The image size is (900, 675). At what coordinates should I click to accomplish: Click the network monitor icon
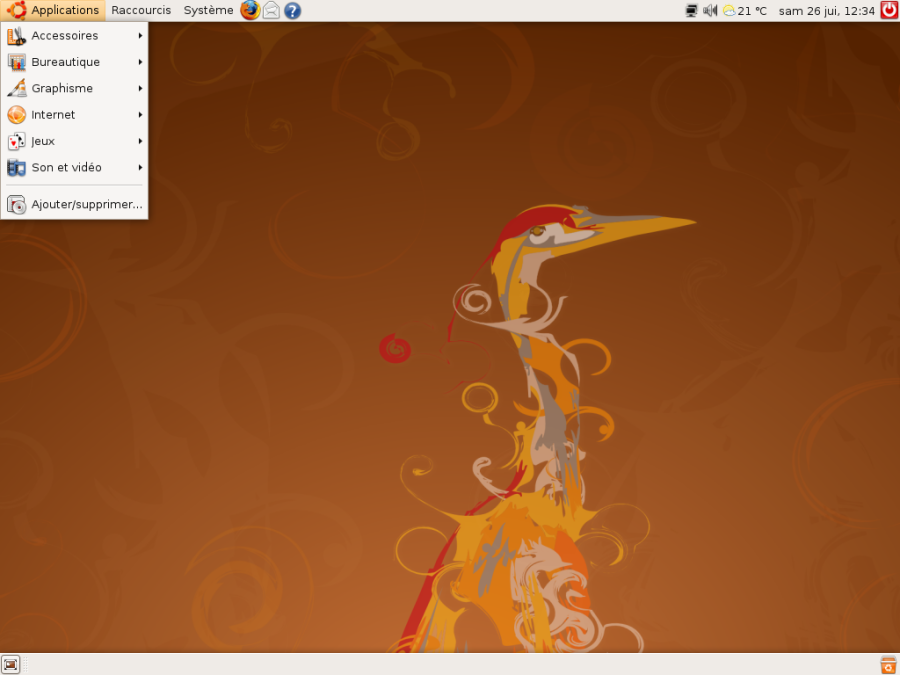click(x=692, y=10)
